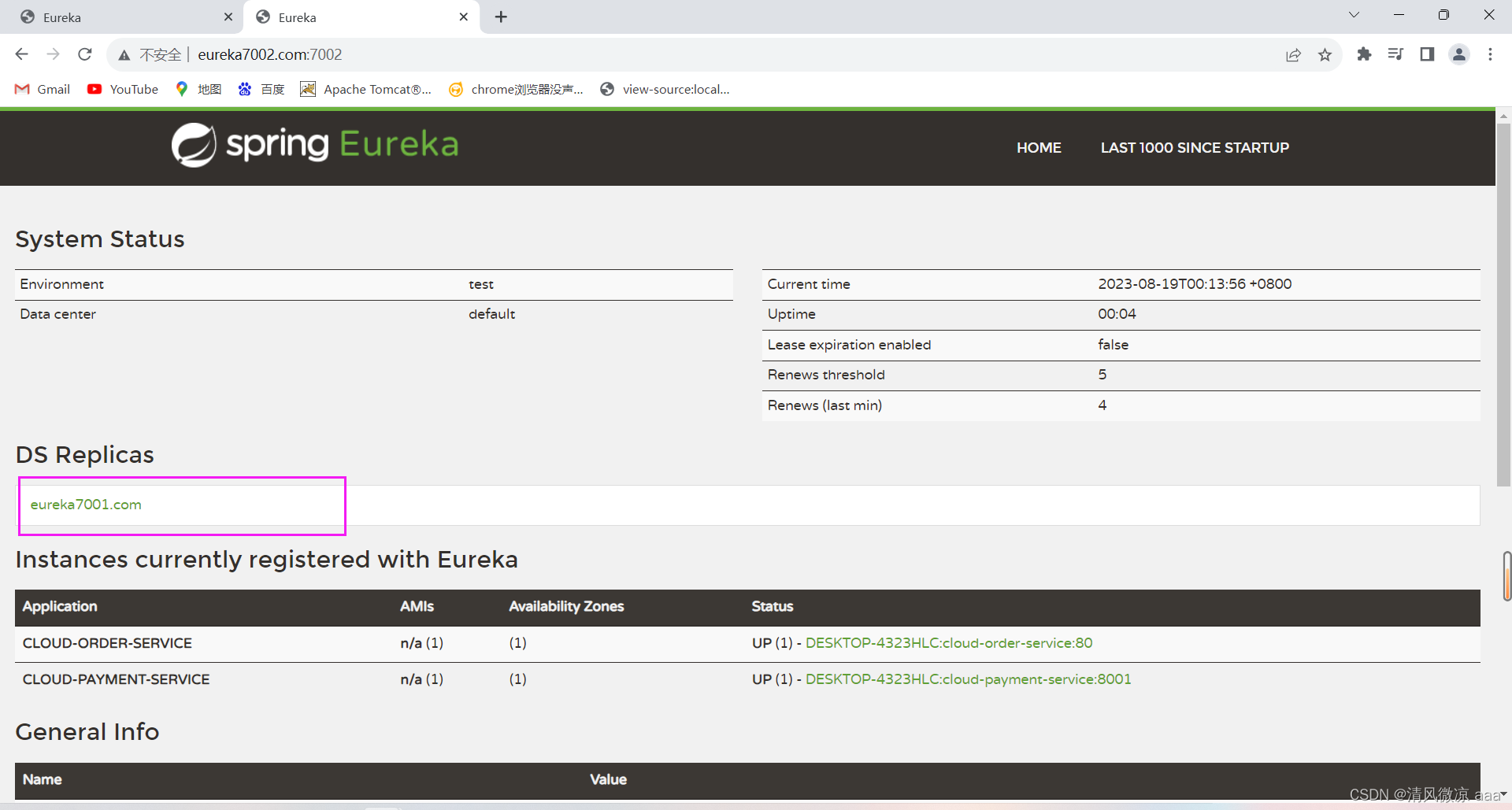
Task: Select the second Eureka tab
Action: tap(362, 17)
